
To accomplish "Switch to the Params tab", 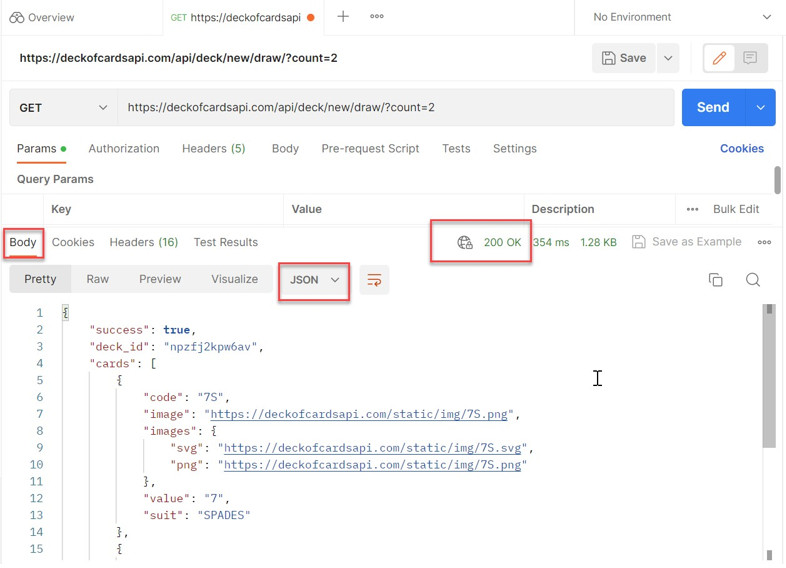I will [x=41, y=149].
